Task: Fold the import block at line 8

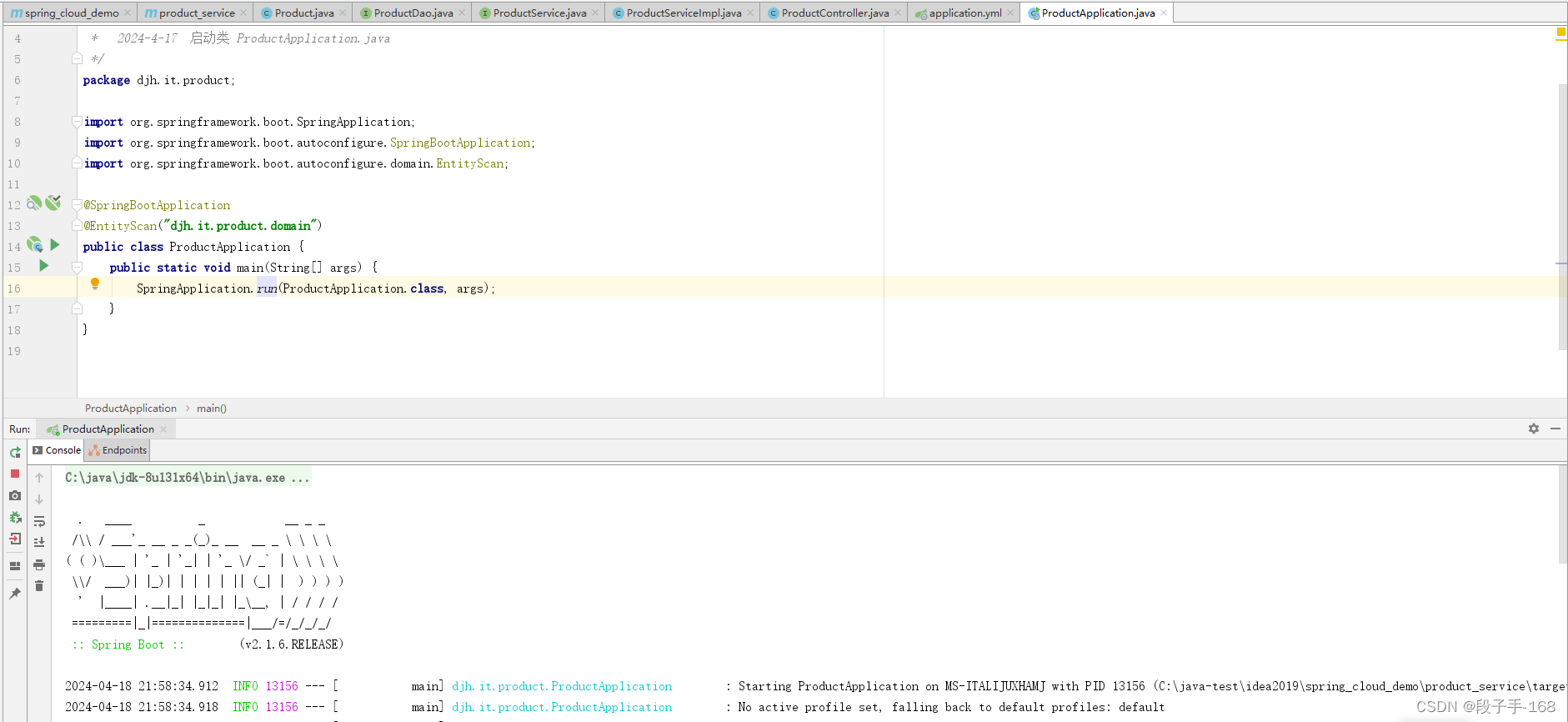Action: [77, 122]
